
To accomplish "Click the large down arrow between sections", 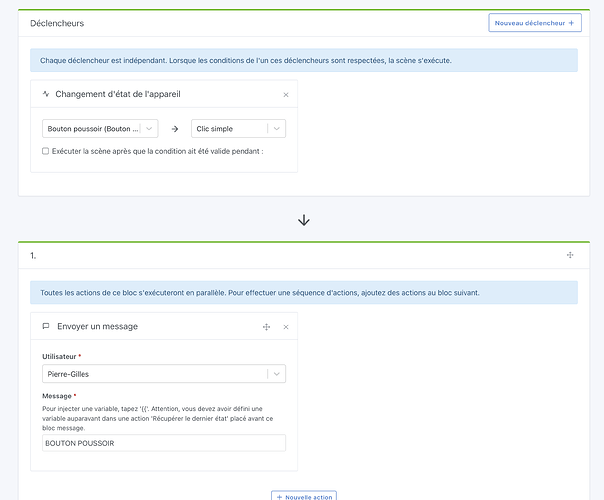I will point(304,220).
